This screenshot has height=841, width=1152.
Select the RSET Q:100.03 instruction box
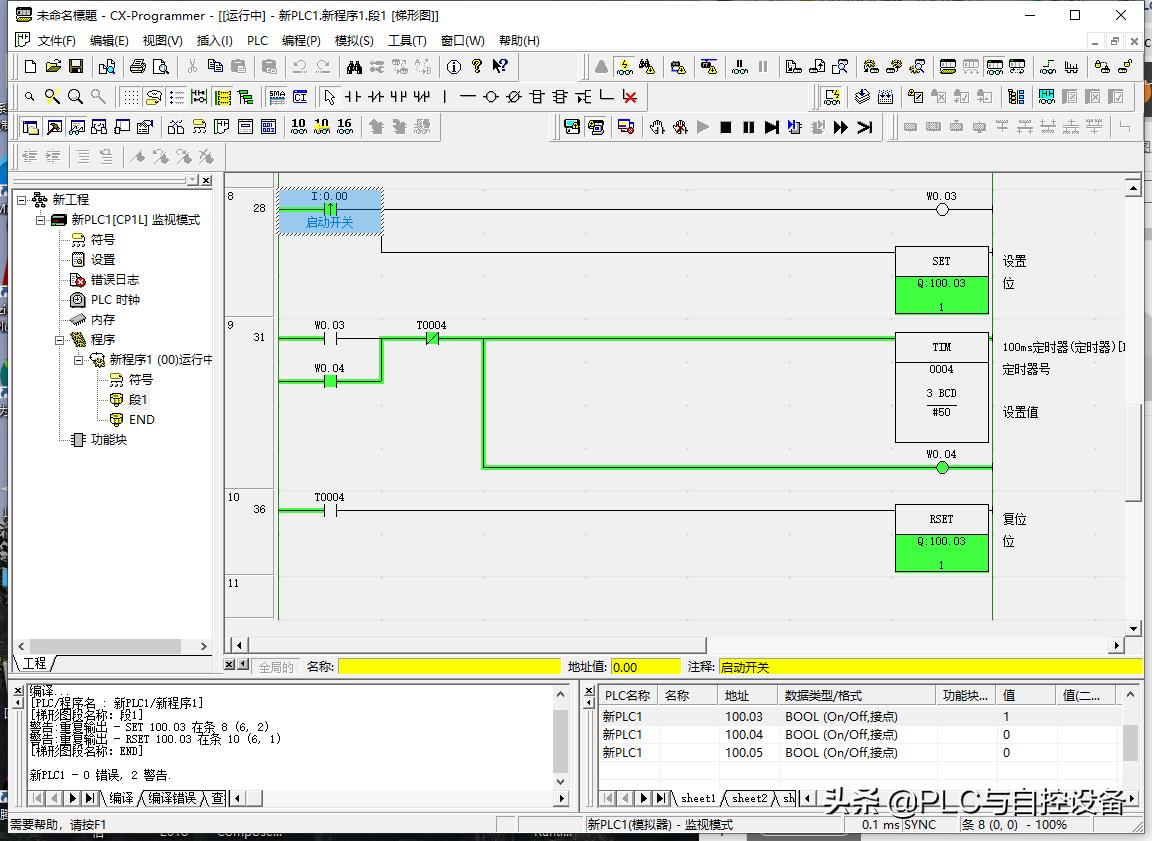941,538
